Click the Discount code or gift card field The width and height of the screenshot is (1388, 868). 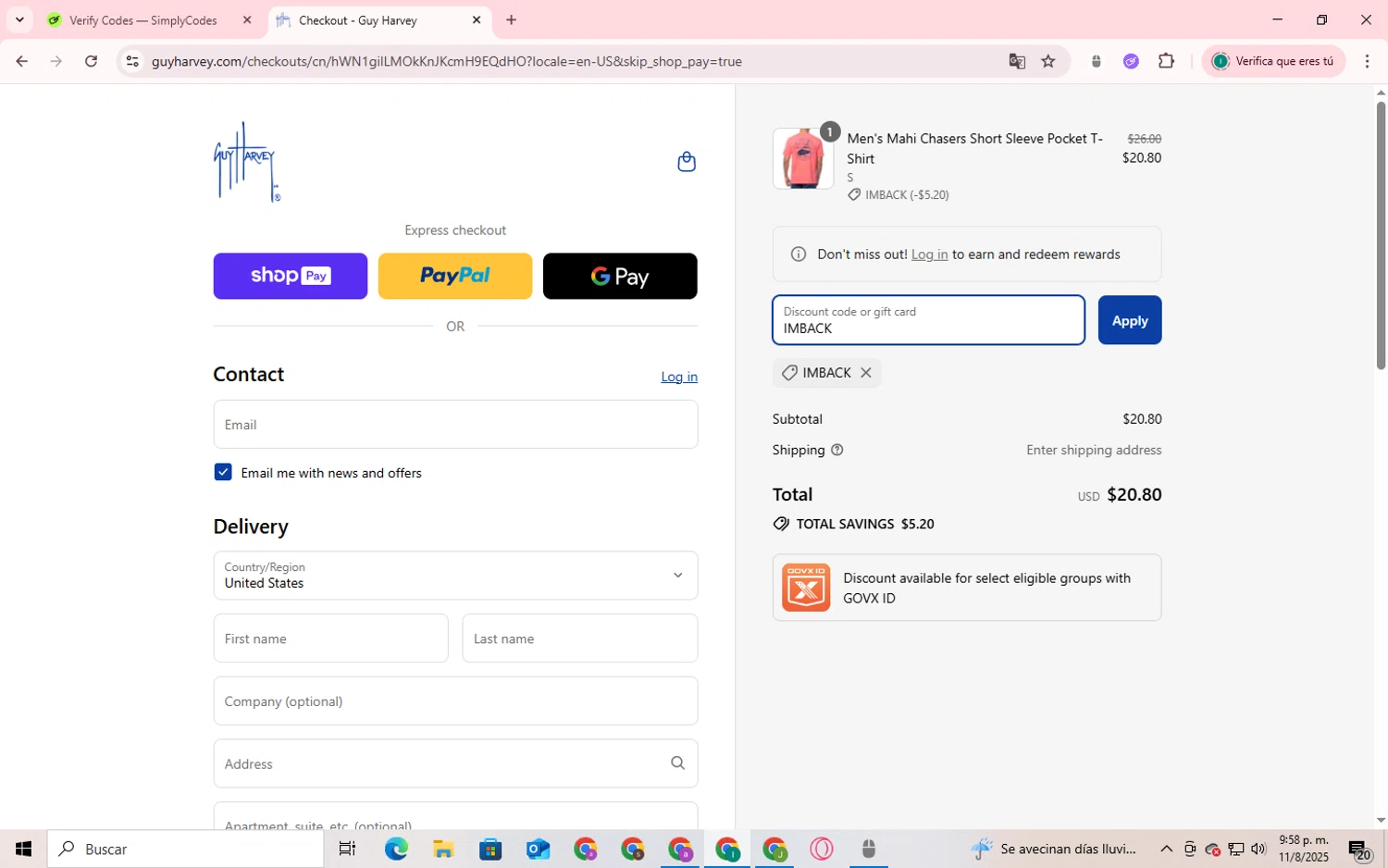tap(928, 320)
